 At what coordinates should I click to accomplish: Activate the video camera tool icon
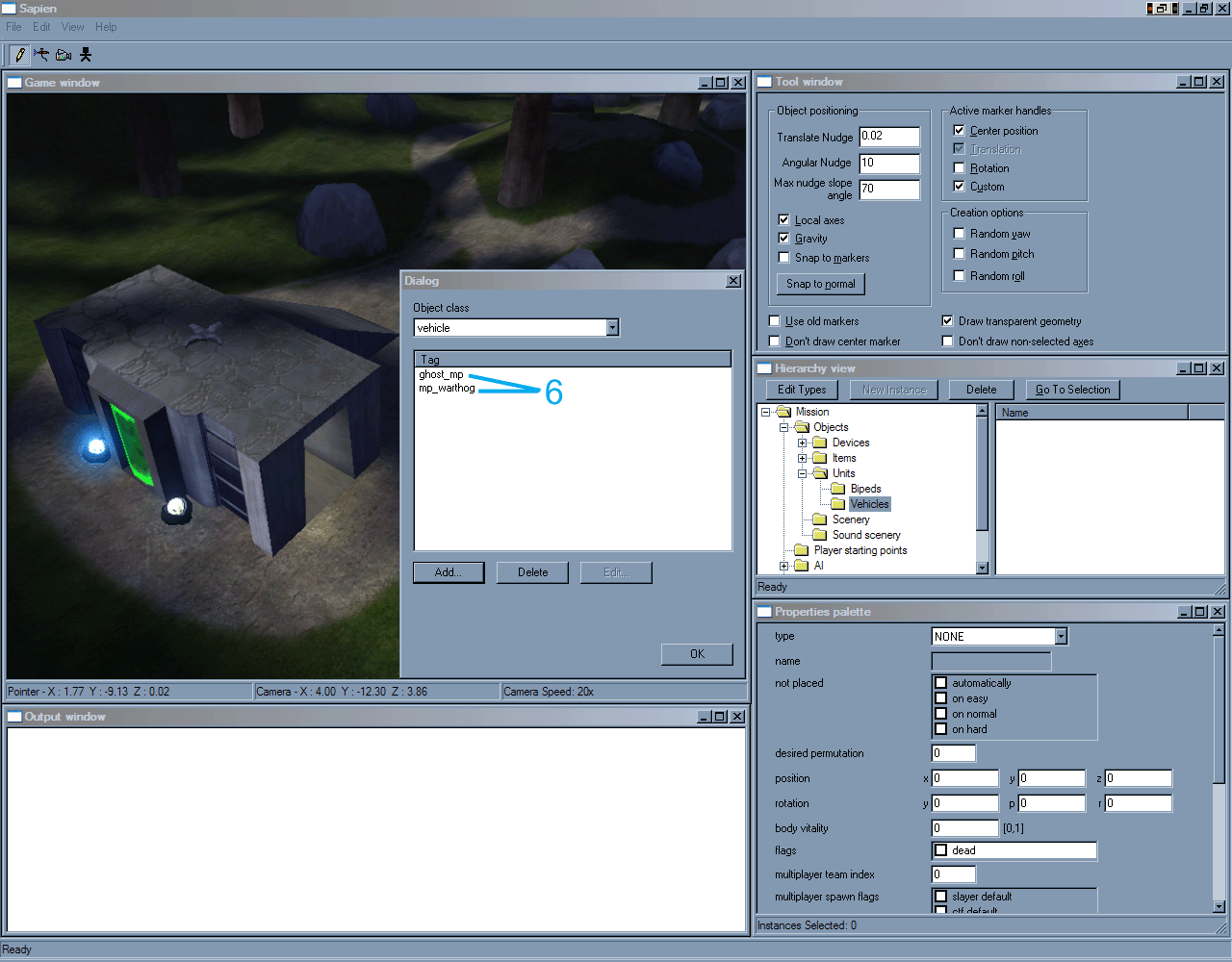point(64,55)
